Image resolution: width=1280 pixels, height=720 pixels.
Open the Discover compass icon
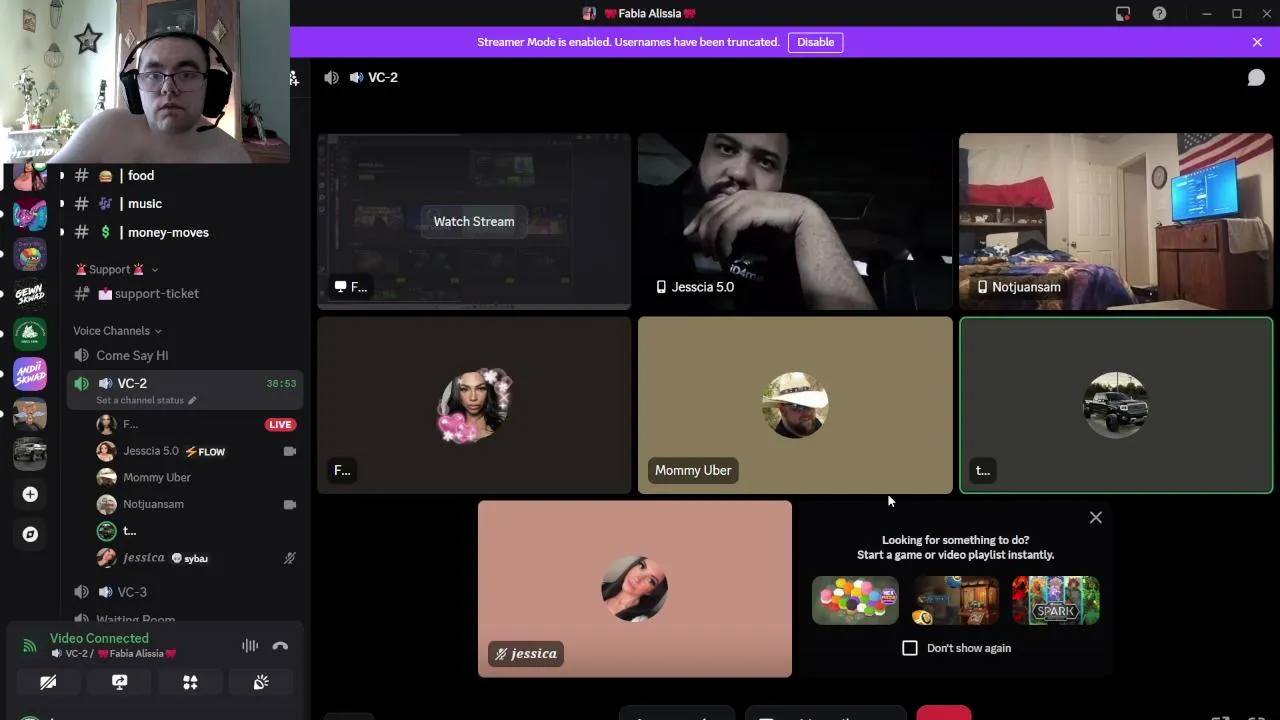click(x=30, y=534)
